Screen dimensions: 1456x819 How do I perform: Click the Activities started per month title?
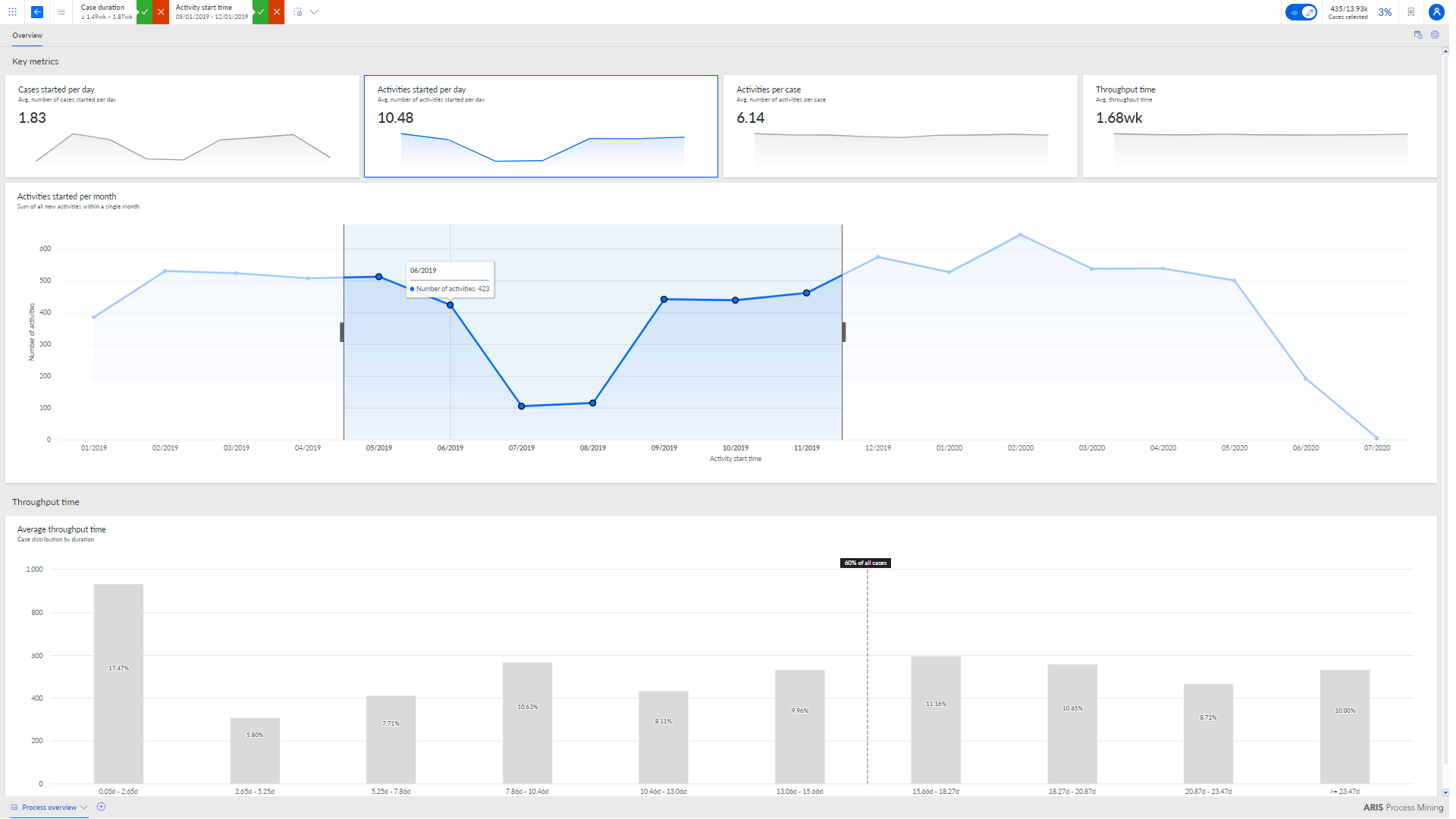tap(67, 196)
